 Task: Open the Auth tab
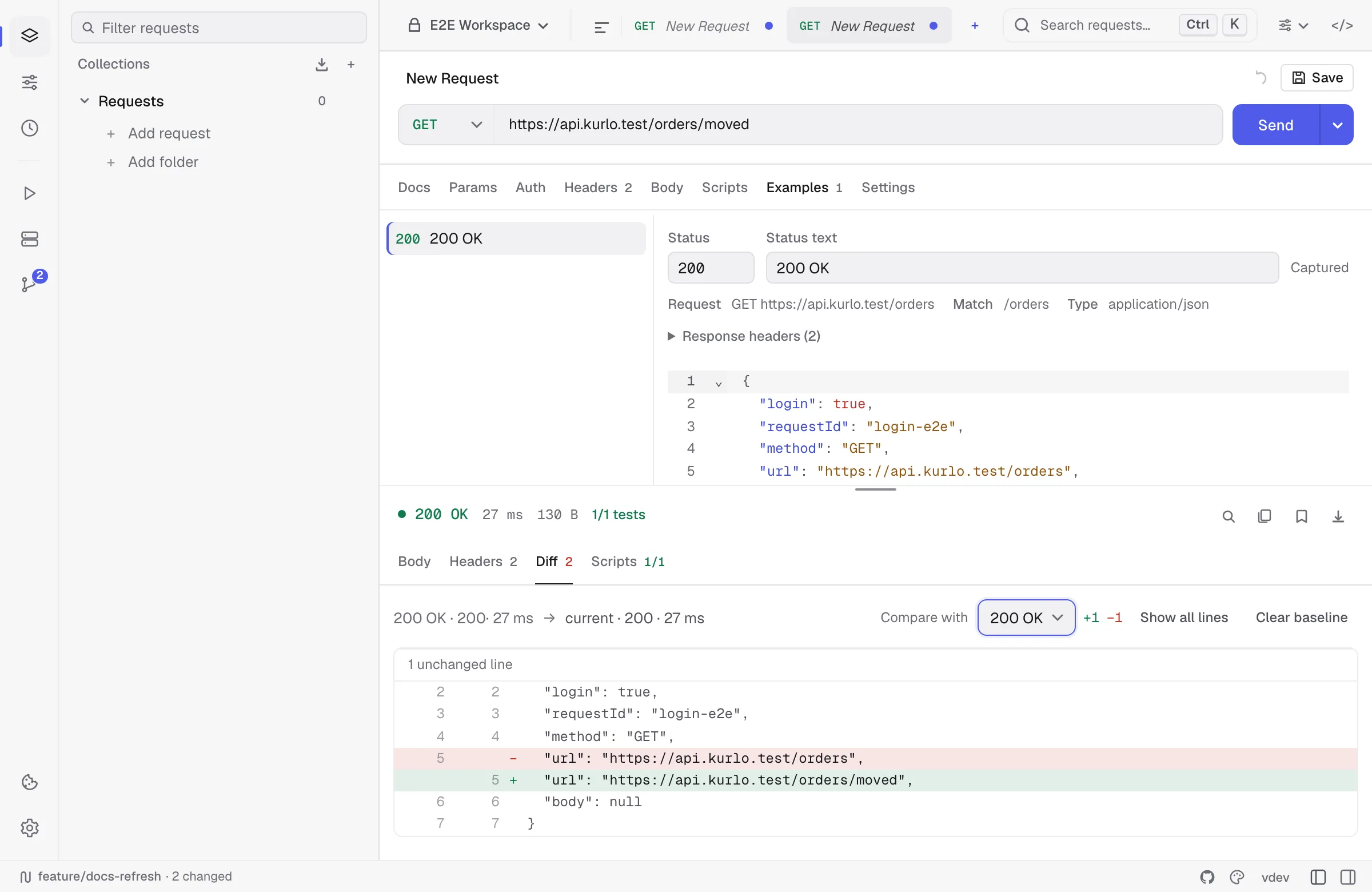[x=531, y=188]
